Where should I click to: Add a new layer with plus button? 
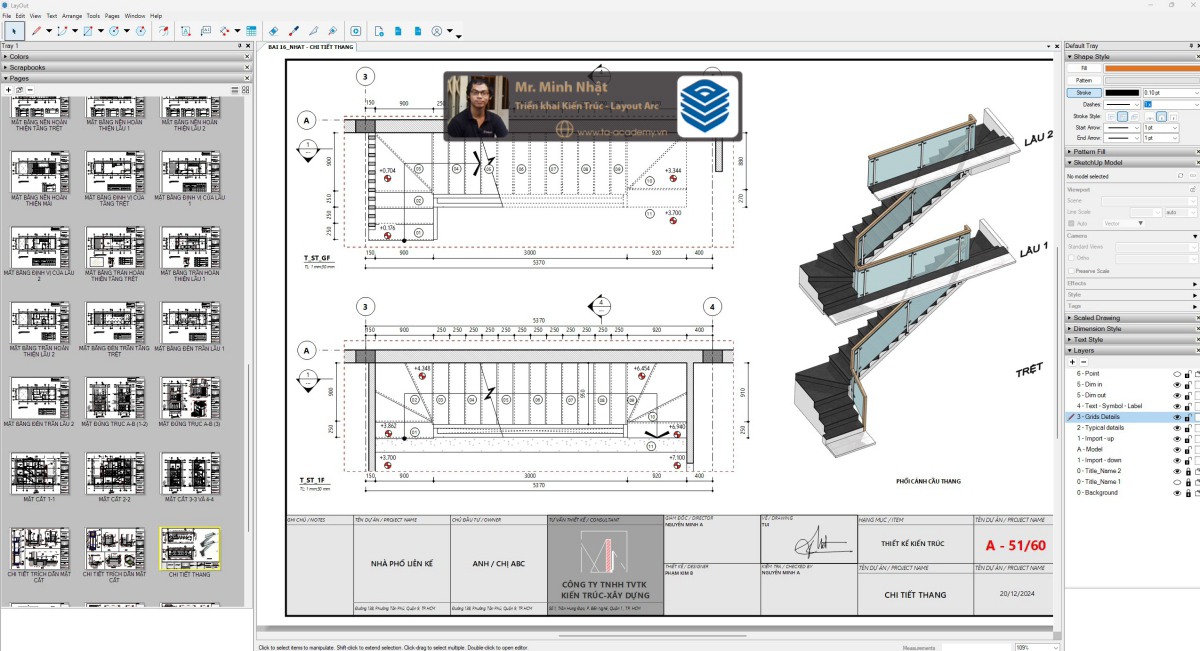[x=1072, y=362]
